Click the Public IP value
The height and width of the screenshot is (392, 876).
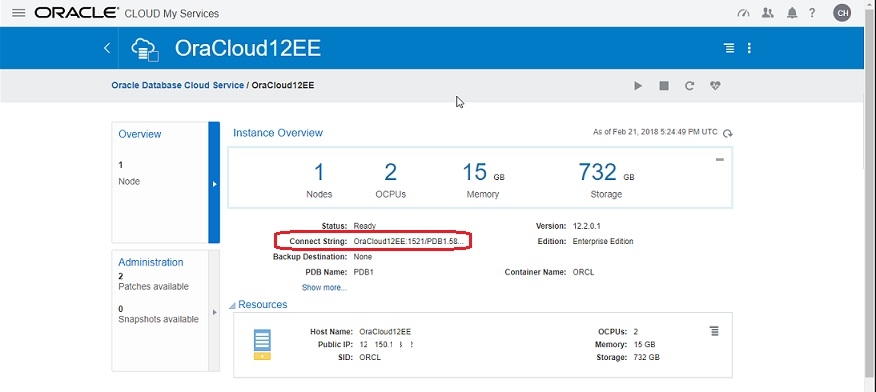[x=387, y=345]
